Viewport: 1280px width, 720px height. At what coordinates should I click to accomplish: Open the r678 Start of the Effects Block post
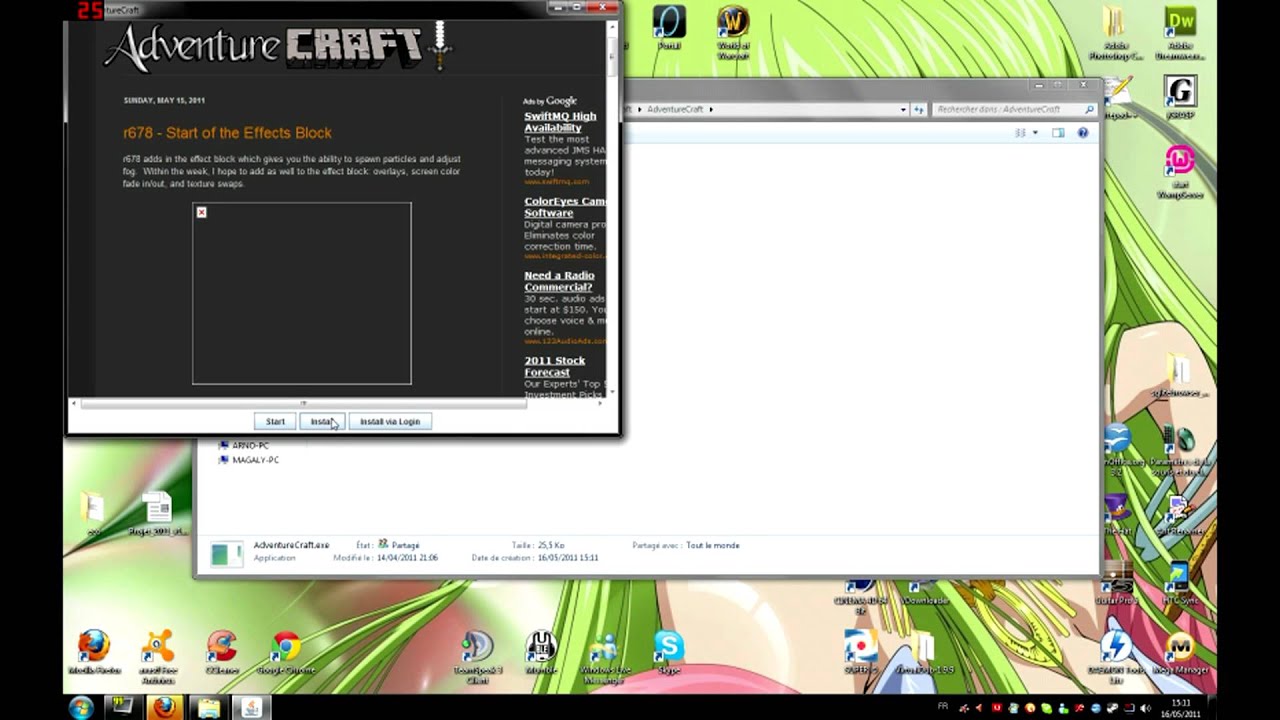tap(227, 133)
